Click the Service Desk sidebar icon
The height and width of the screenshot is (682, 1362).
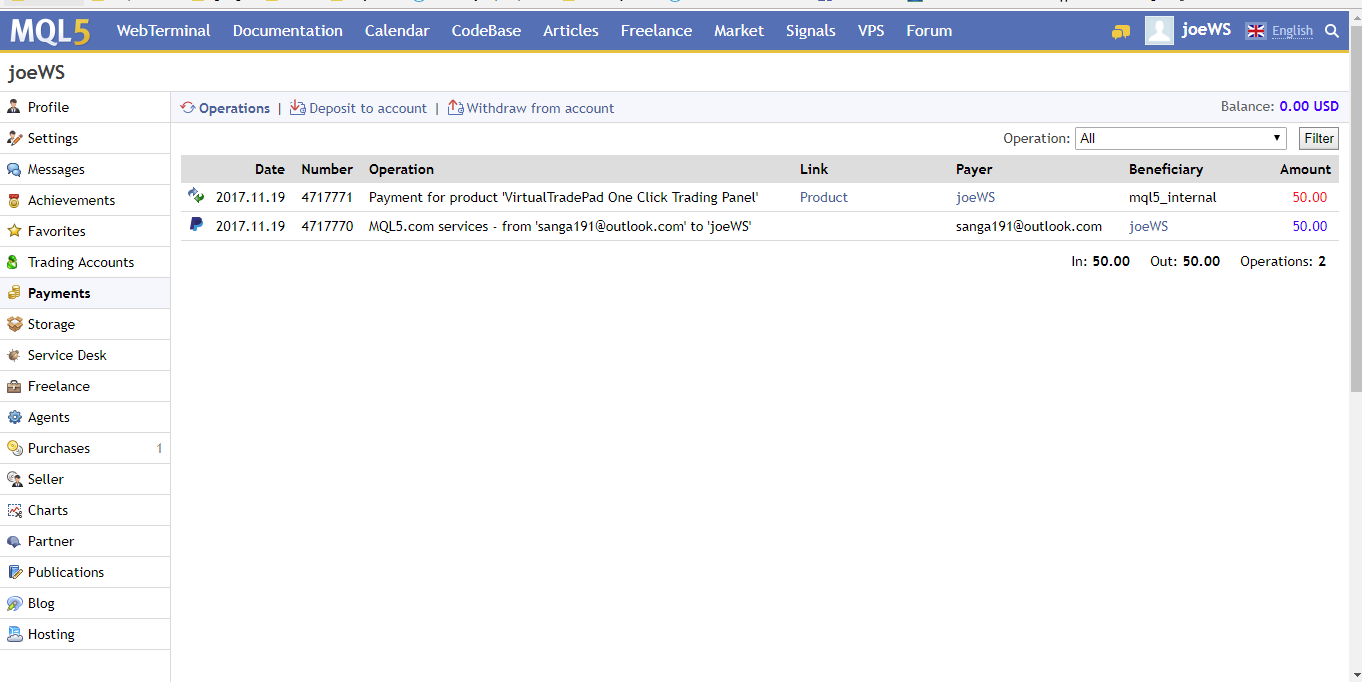pyautogui.click(x=14, y=355)
